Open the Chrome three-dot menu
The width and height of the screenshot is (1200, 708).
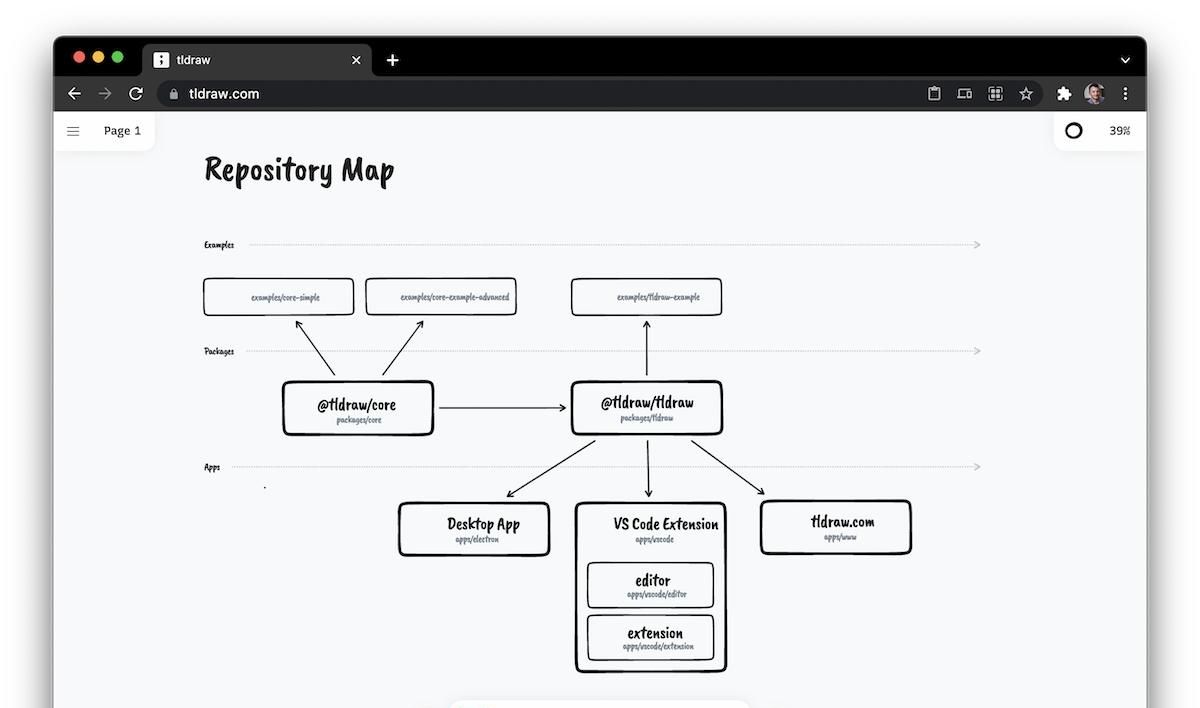1125,94
